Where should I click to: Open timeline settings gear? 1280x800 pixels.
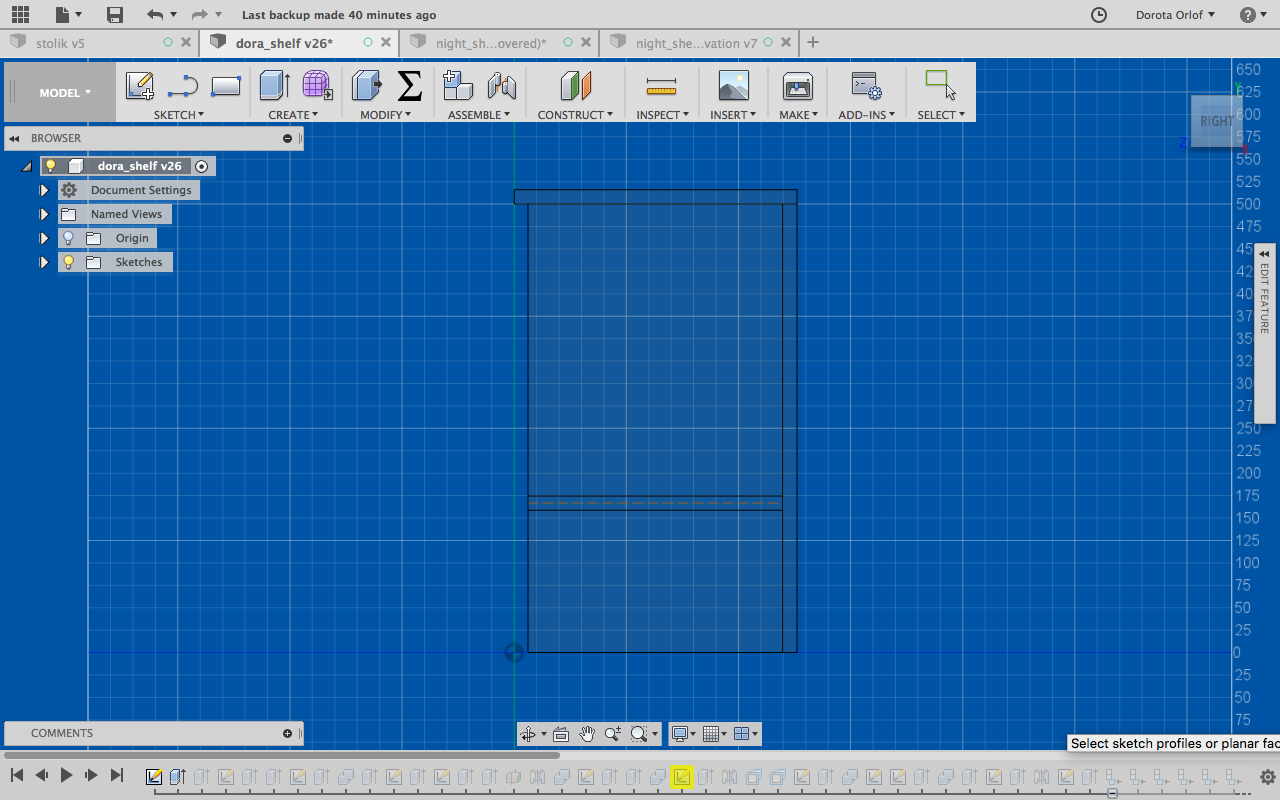coord(1267,776)
